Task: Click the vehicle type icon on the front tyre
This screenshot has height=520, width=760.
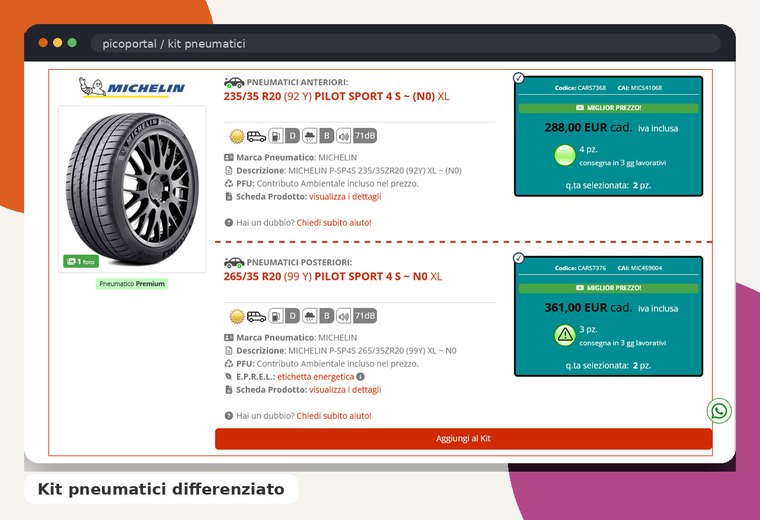Action: [256, 136]
